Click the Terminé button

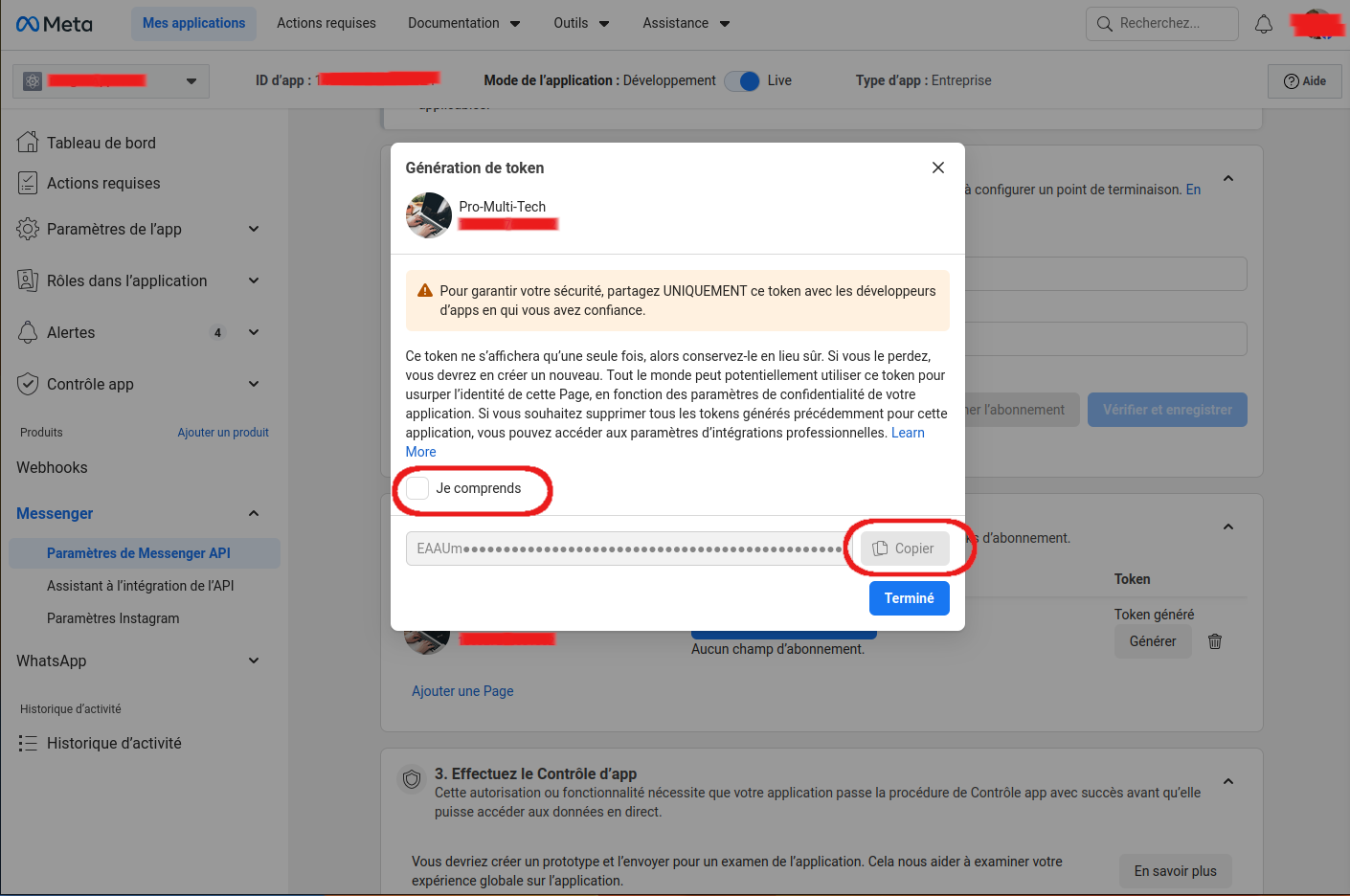click(x=910, y=598)
